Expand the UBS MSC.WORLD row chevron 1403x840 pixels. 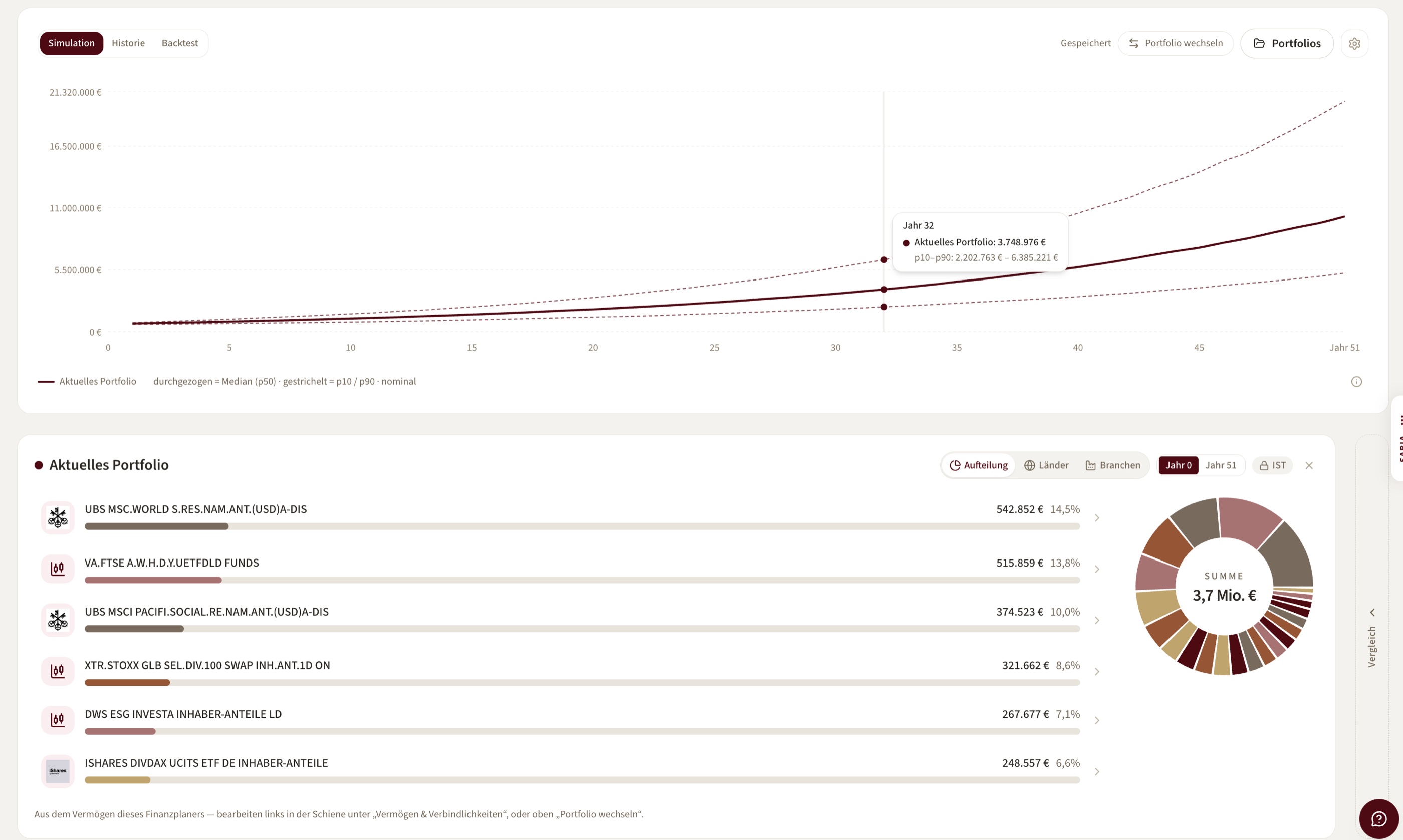1097,518
